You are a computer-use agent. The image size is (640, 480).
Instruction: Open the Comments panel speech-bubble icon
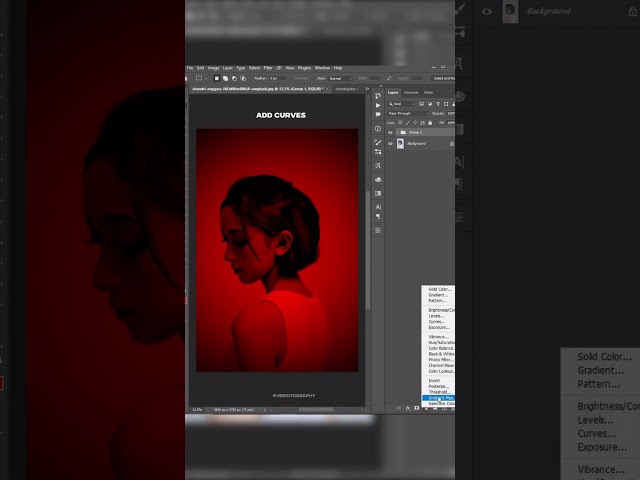point(378,115)
